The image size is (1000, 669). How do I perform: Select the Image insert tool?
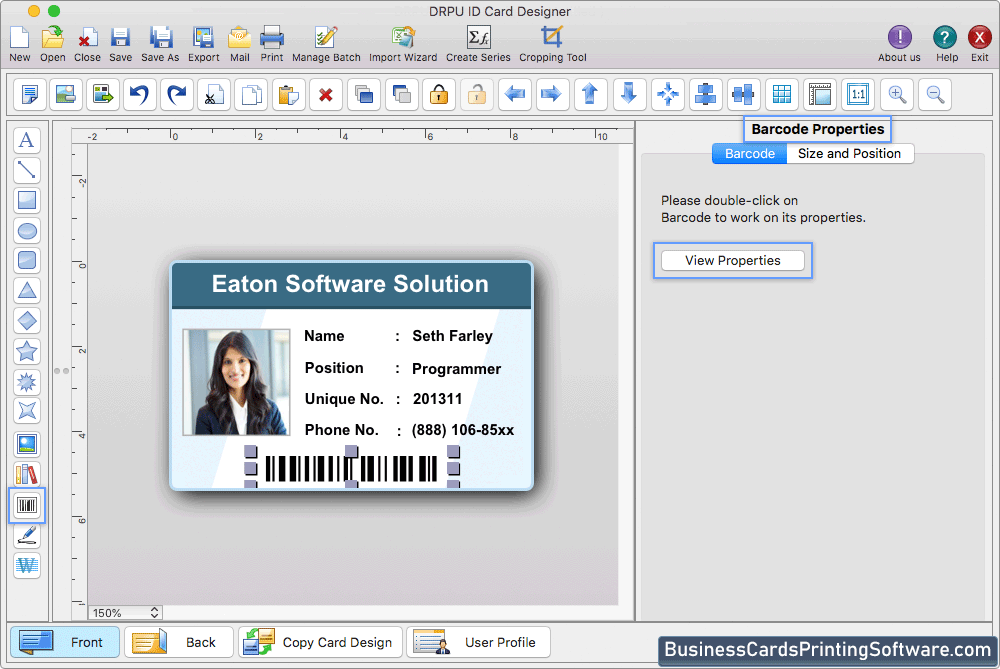point(27,444)
